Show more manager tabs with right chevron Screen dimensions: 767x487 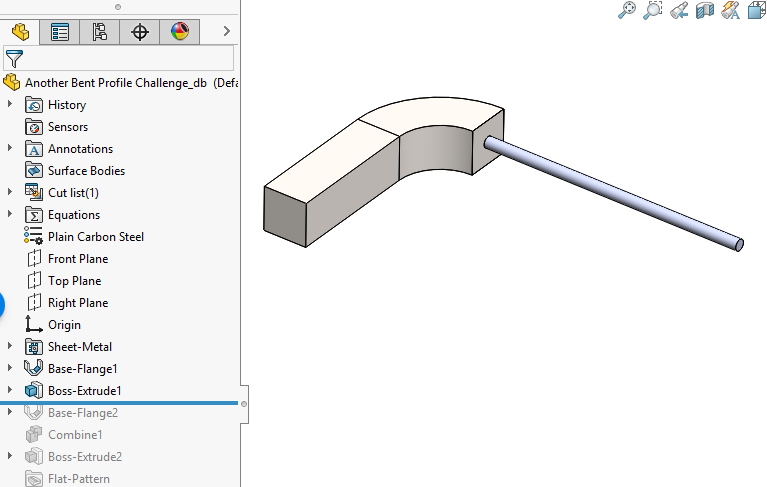point(226,31)
